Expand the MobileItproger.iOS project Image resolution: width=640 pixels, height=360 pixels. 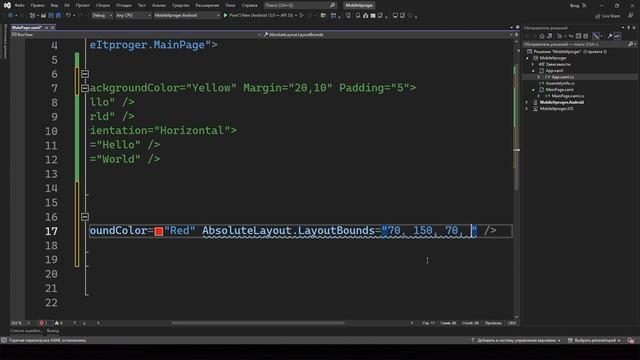tap(527, 109)
